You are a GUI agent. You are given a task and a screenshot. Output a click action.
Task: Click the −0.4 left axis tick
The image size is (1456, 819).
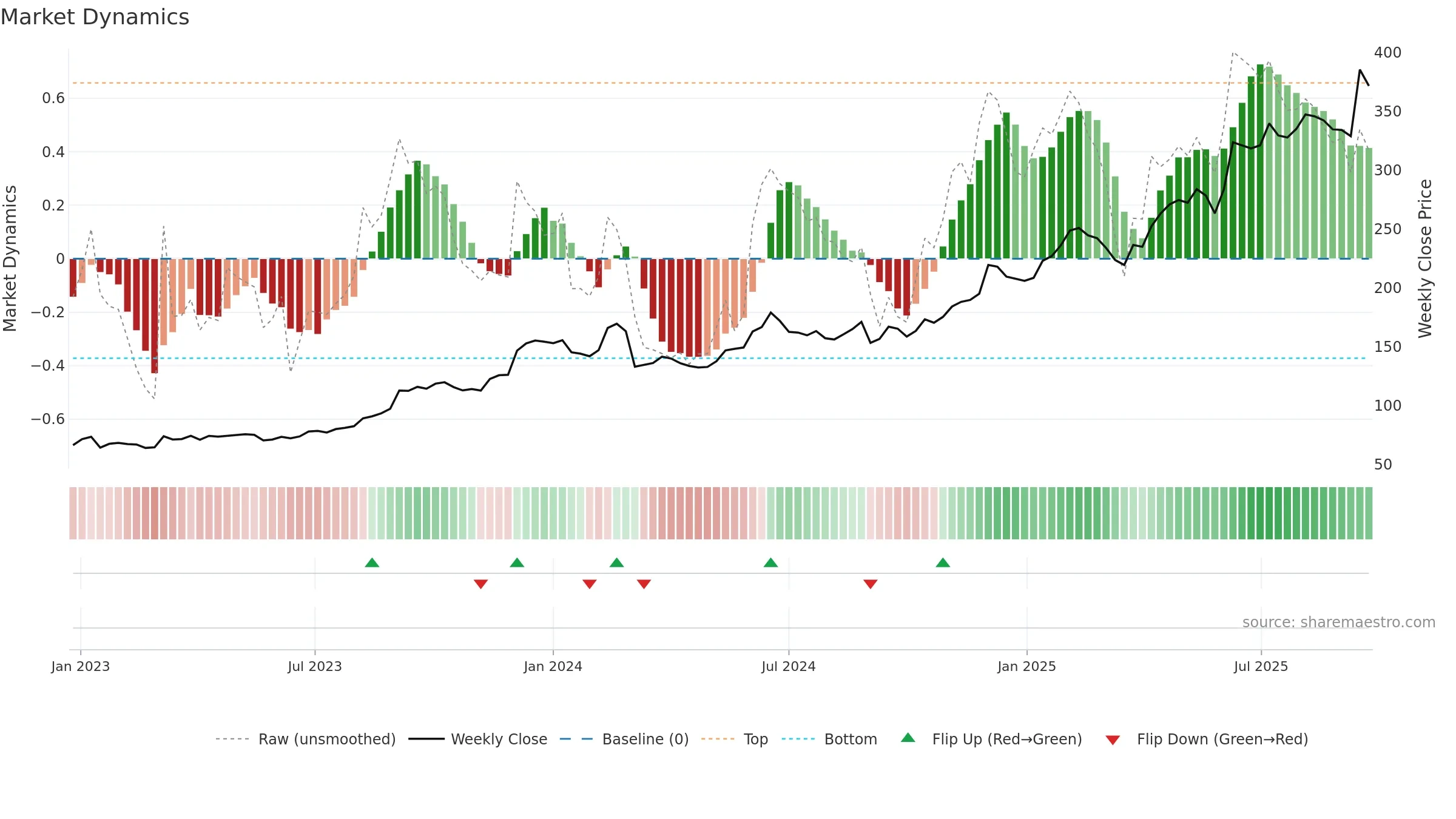coord(48,366)
